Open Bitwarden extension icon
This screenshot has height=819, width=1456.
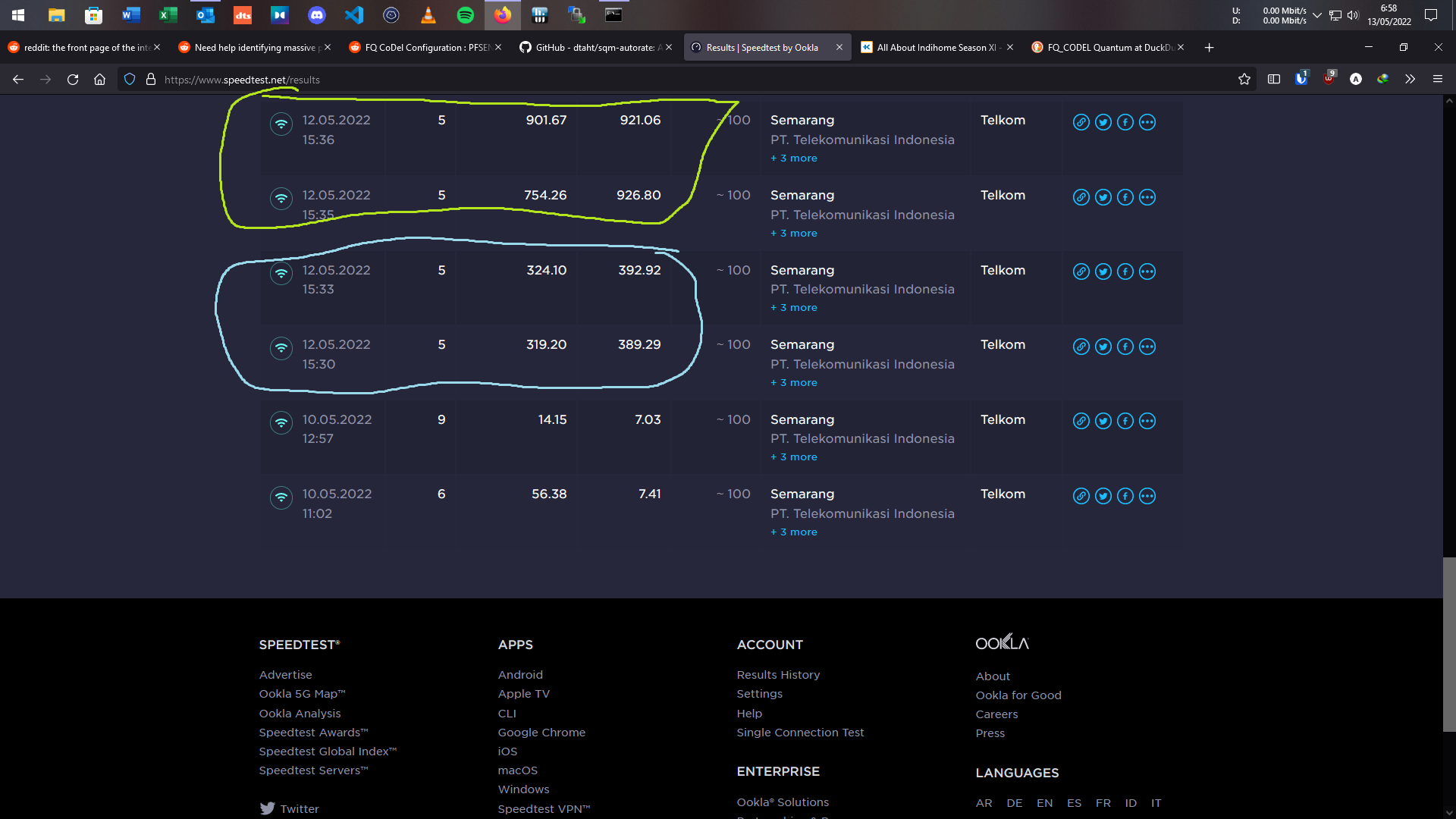(x=1301, y=79)
